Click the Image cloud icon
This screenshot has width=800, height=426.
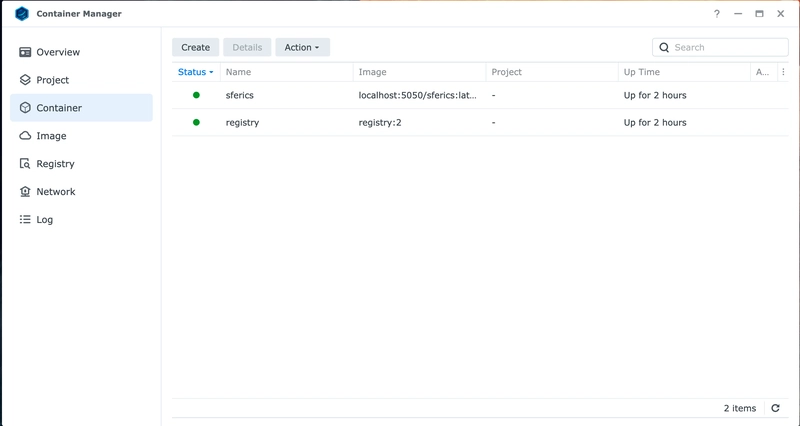[x=25, y=136]
